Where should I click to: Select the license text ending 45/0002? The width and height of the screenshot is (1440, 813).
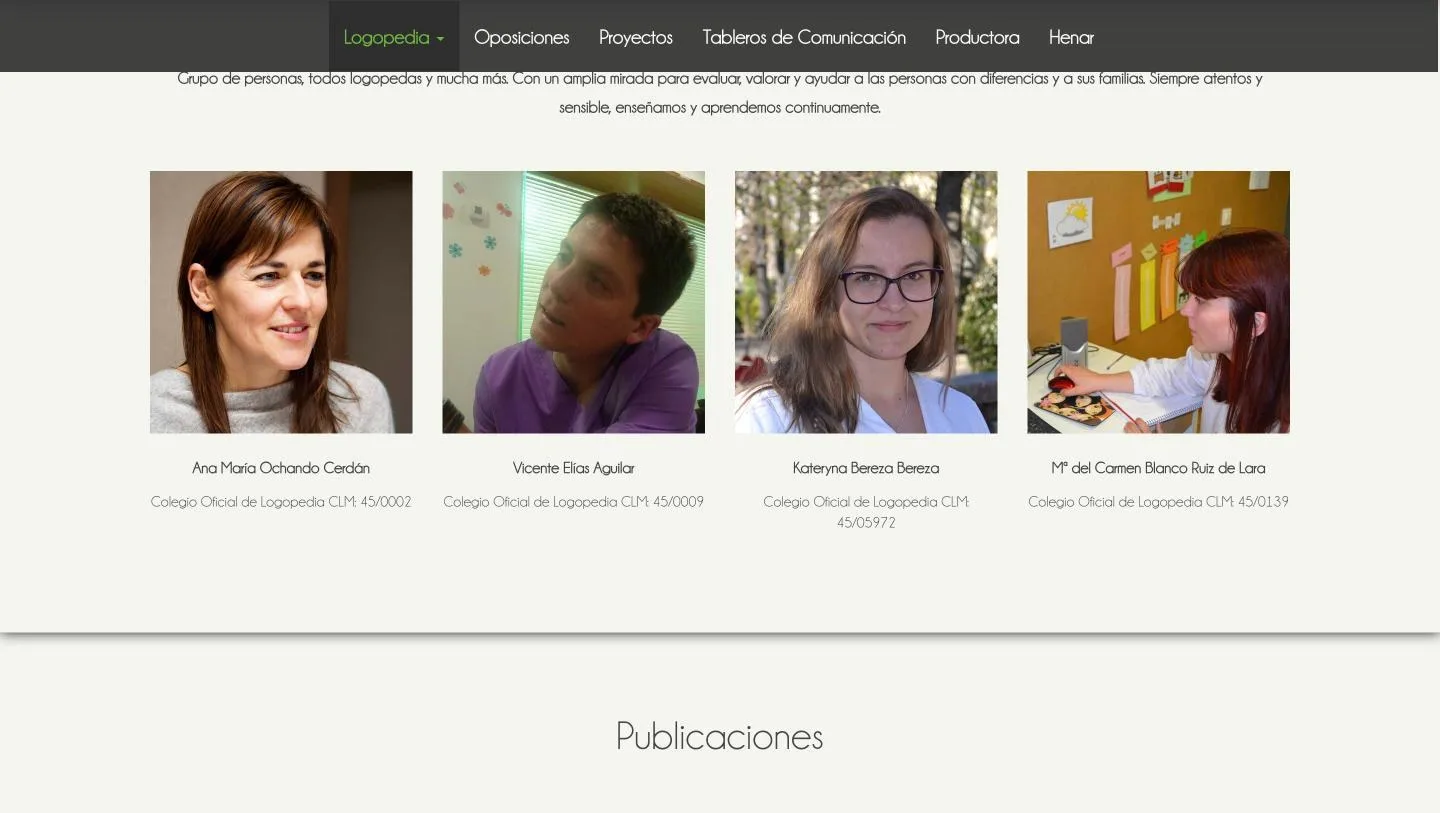281,502
